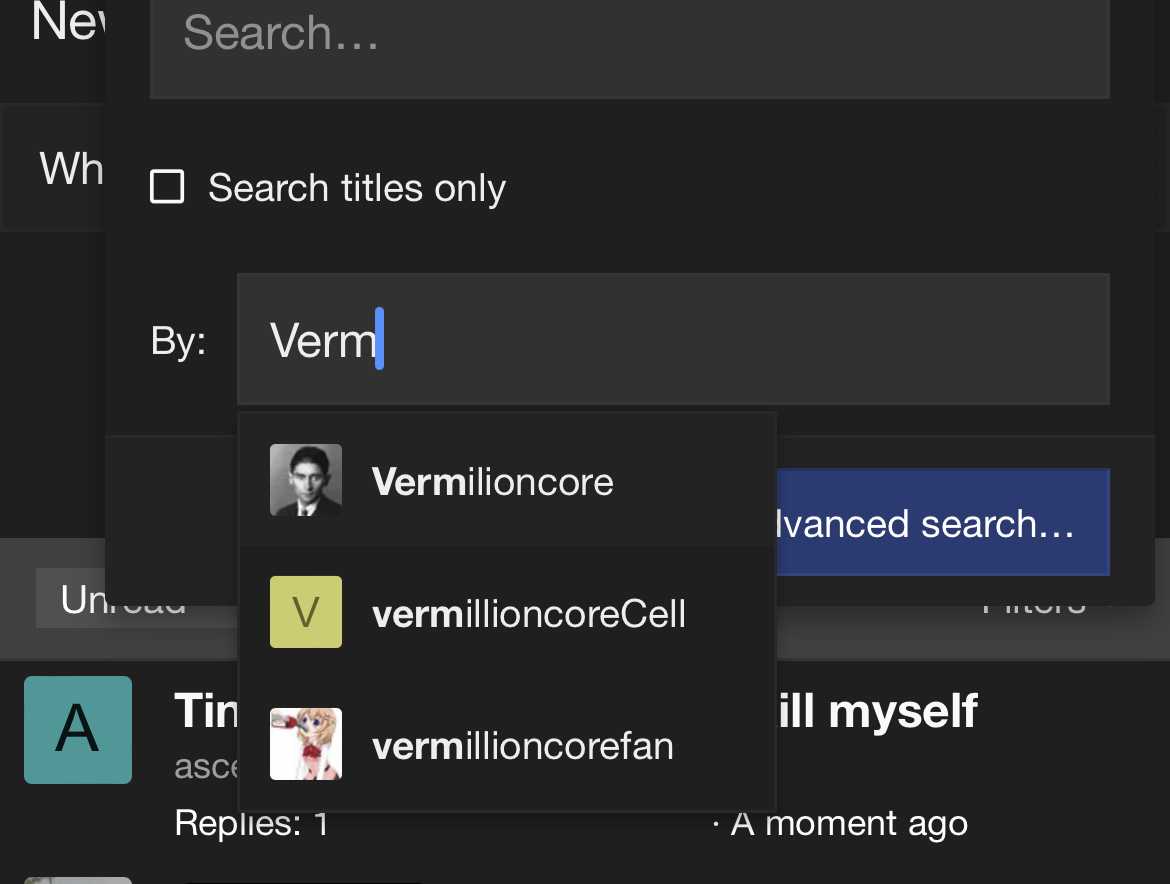Click the 'A moment ago' timestamp
Image resolution: width=1170 pixels, height=884 pixels.
click(x=849, y=824)
